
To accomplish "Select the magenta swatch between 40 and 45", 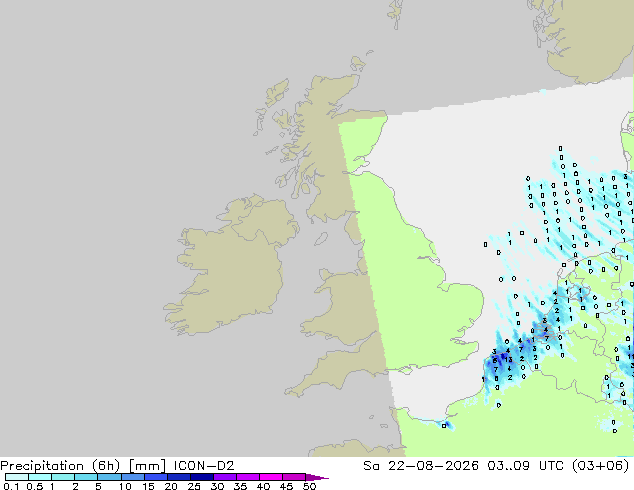I will [271, 477].
